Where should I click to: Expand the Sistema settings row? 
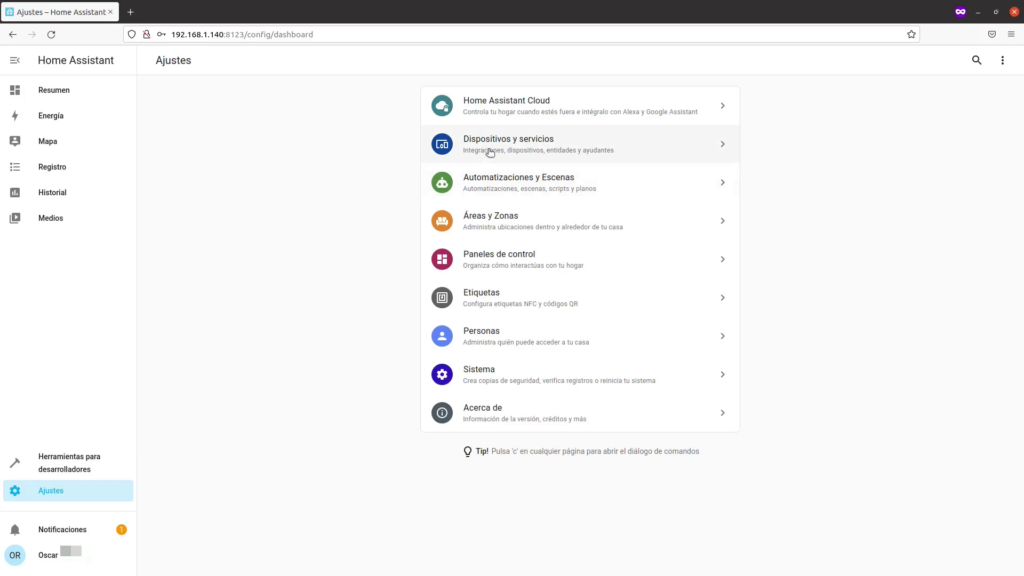click(580, 373)
